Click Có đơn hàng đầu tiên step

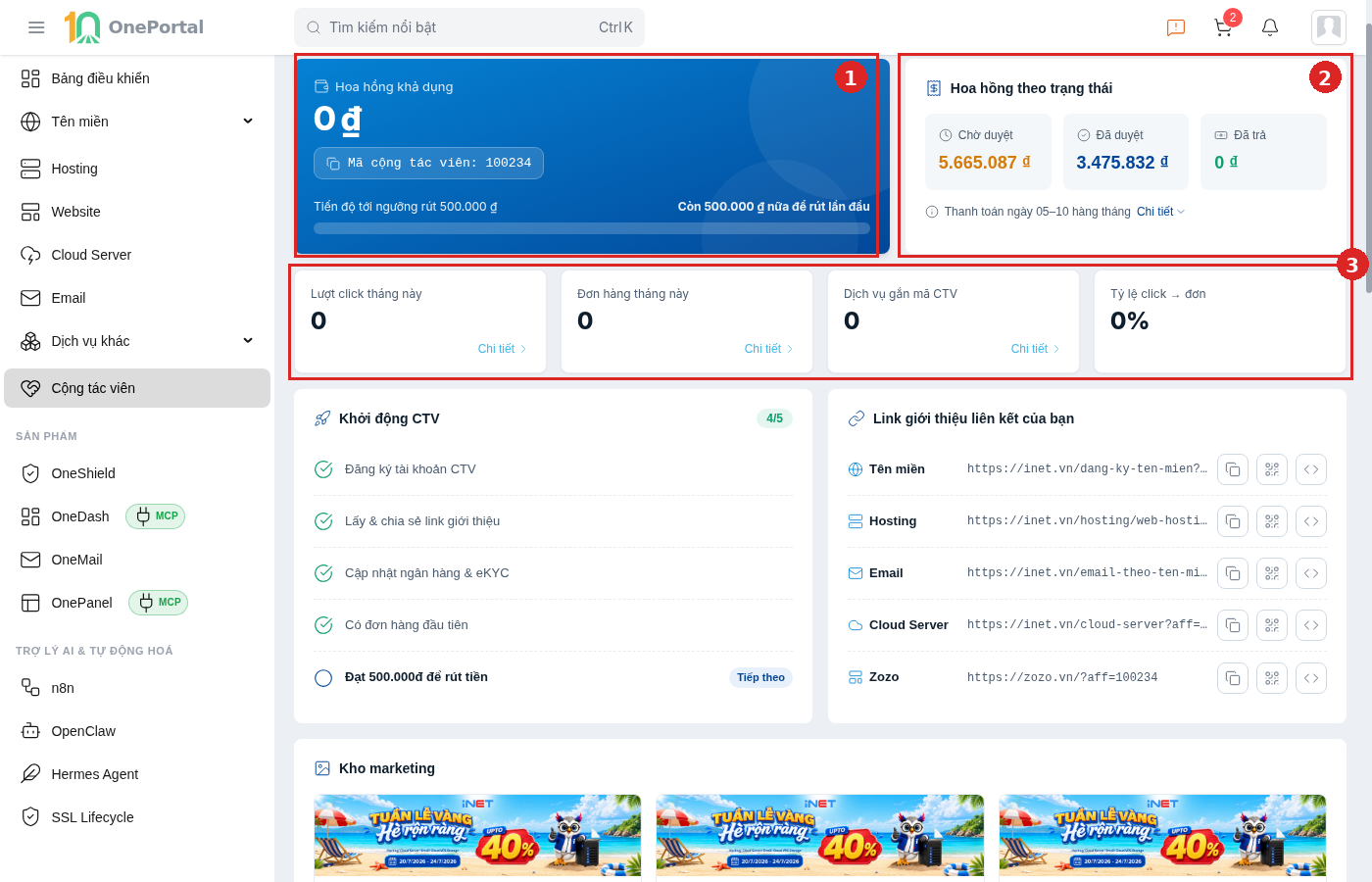click(x=553, y=625)
